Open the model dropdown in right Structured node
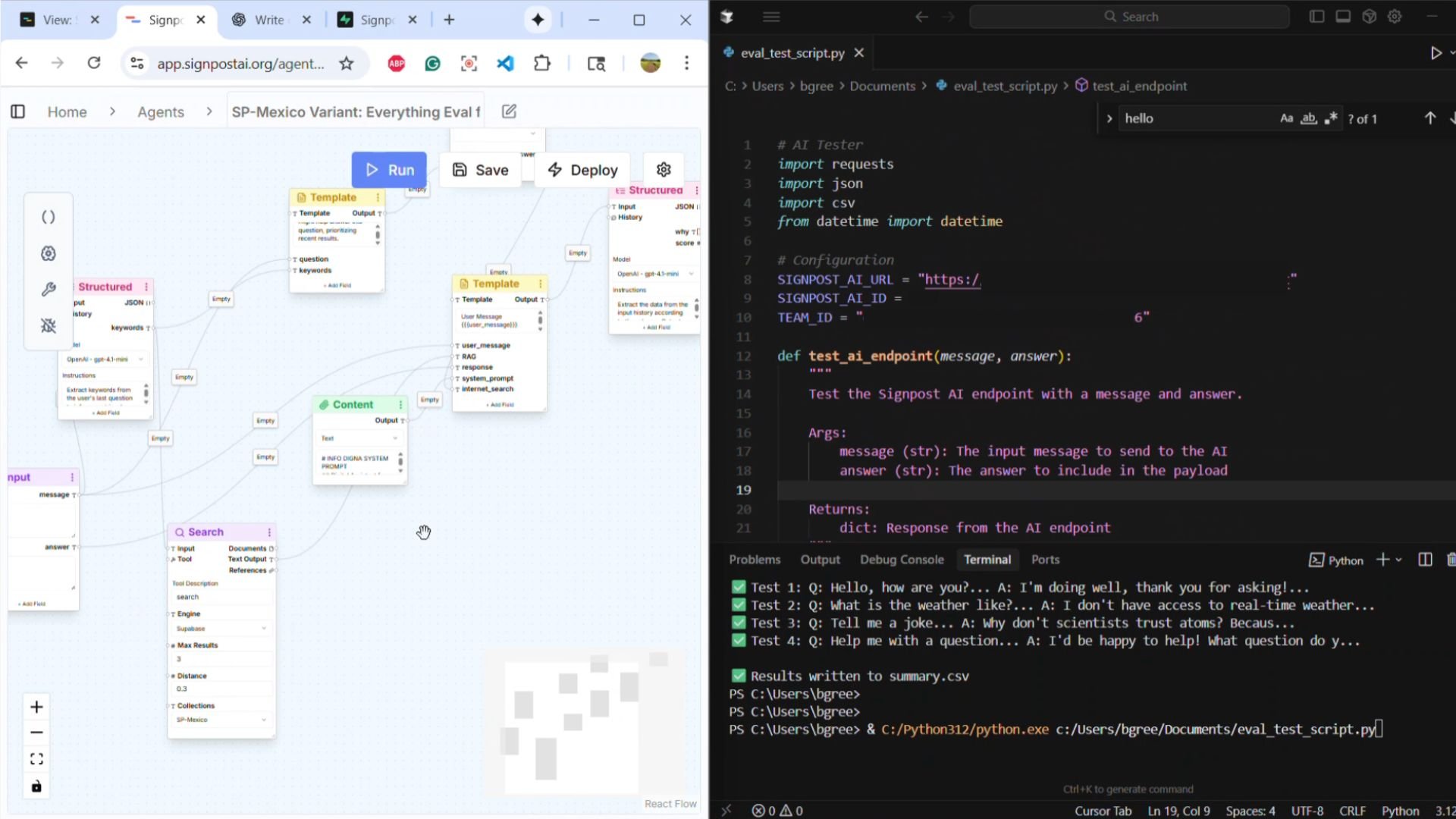Image resolution: width=1456 pixels, height=819 pixels. click(x=655, y=274)
